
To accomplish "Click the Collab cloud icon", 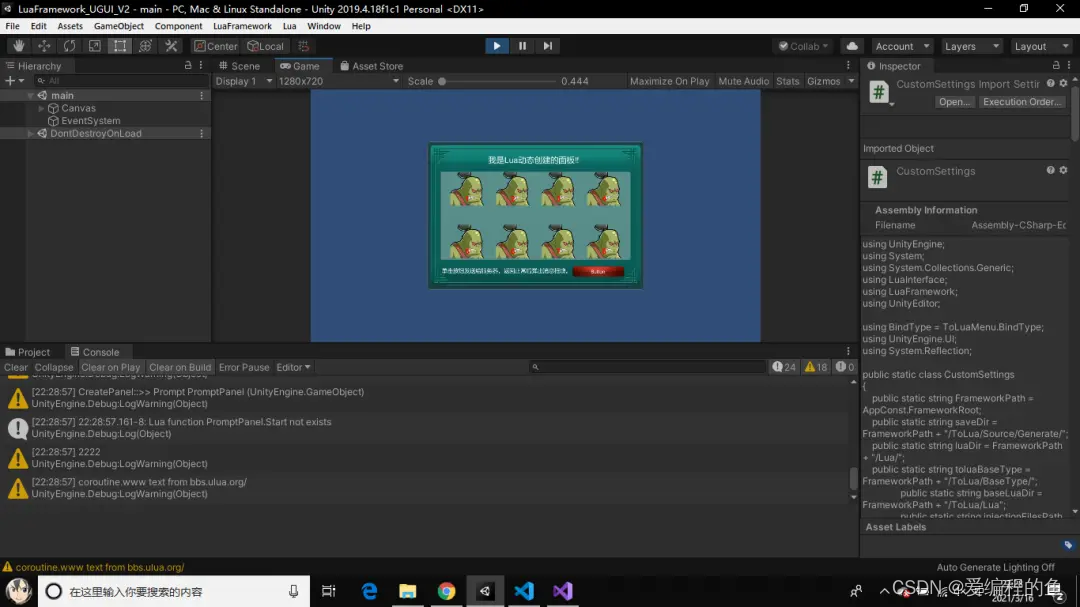I will click(x=850, y=45).
